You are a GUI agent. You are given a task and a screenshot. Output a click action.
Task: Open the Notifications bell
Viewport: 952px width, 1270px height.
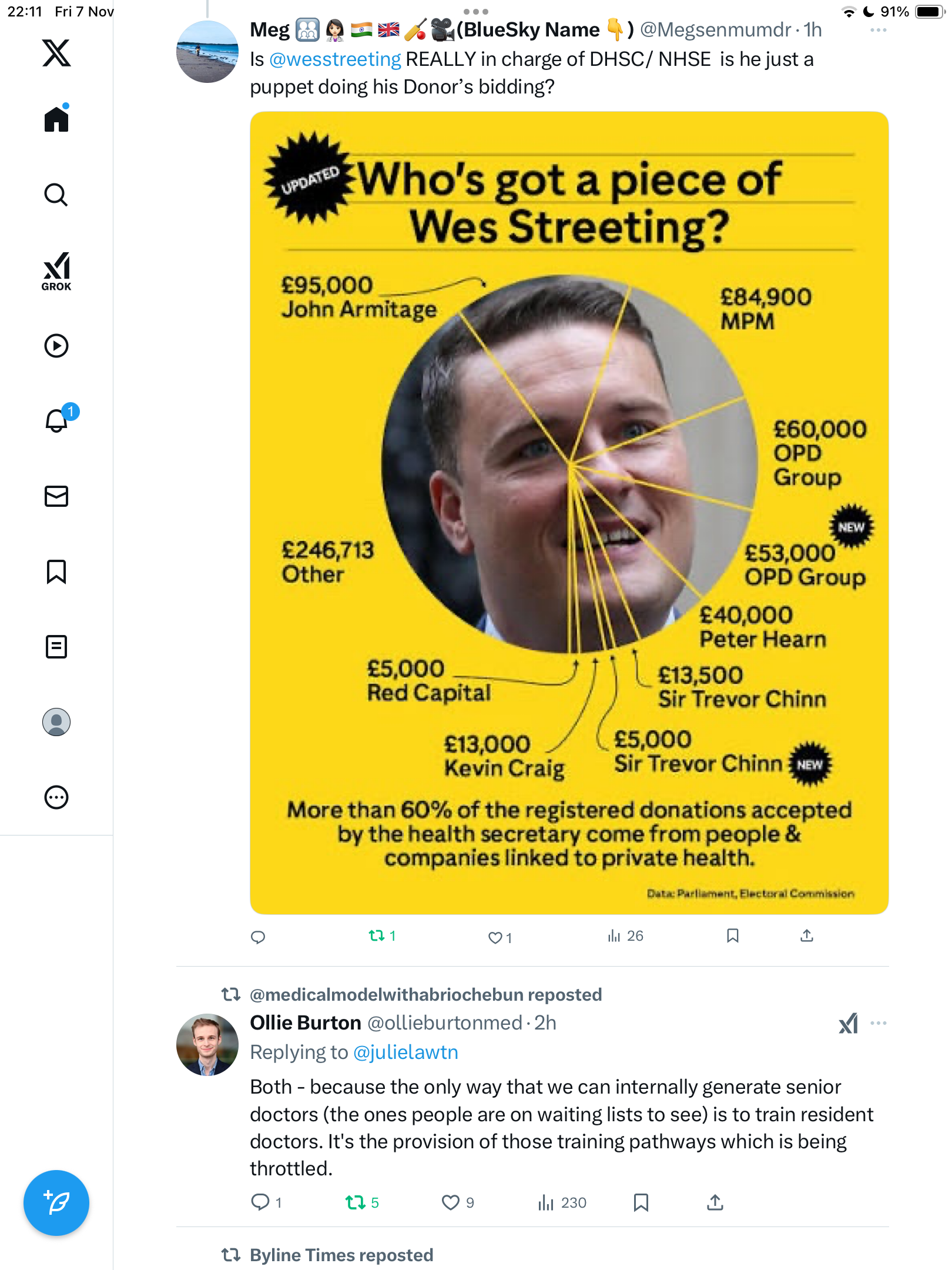click(57, 420)
